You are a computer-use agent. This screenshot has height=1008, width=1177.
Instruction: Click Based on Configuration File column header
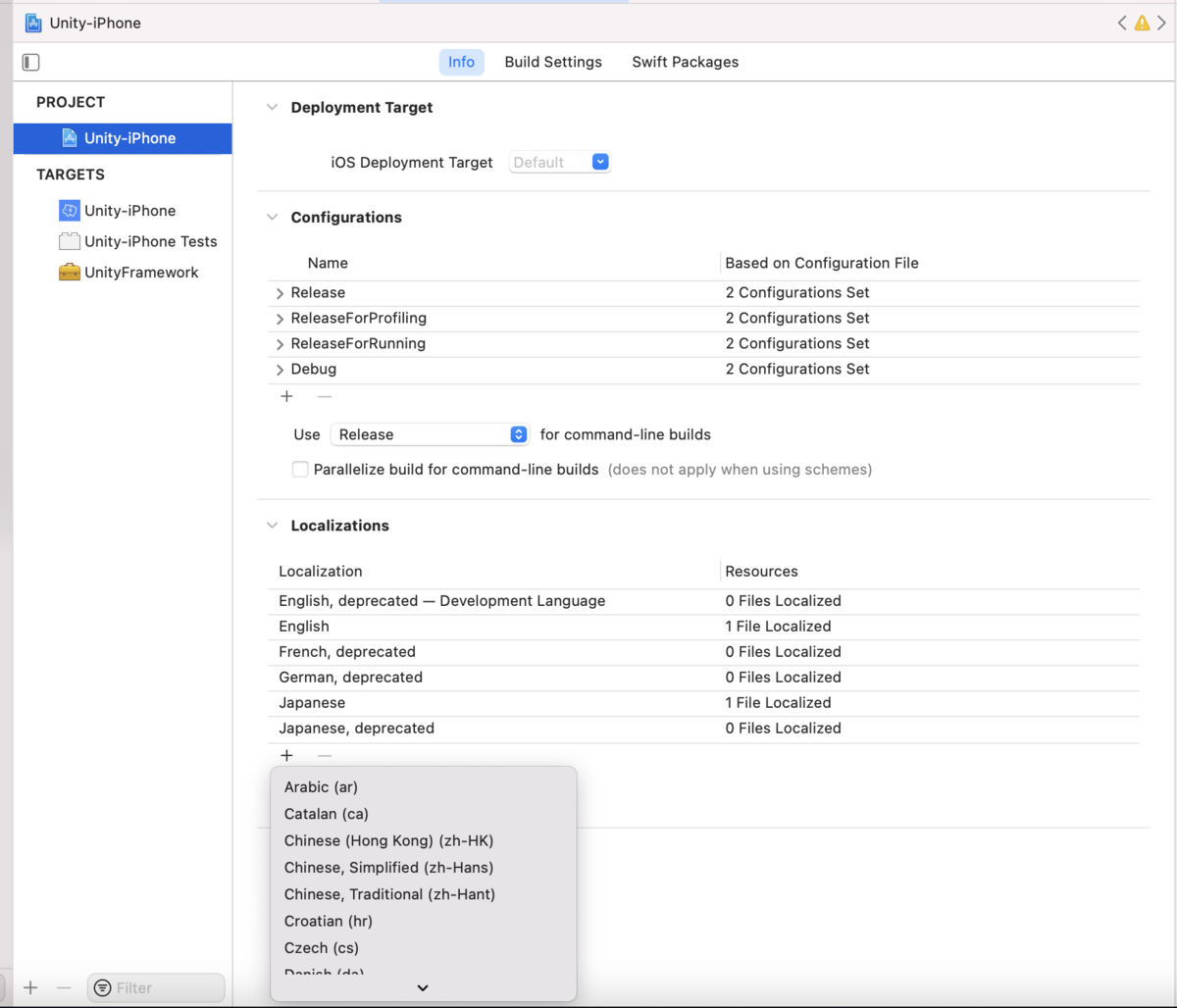pyautogui.click(x=822, y=263)
